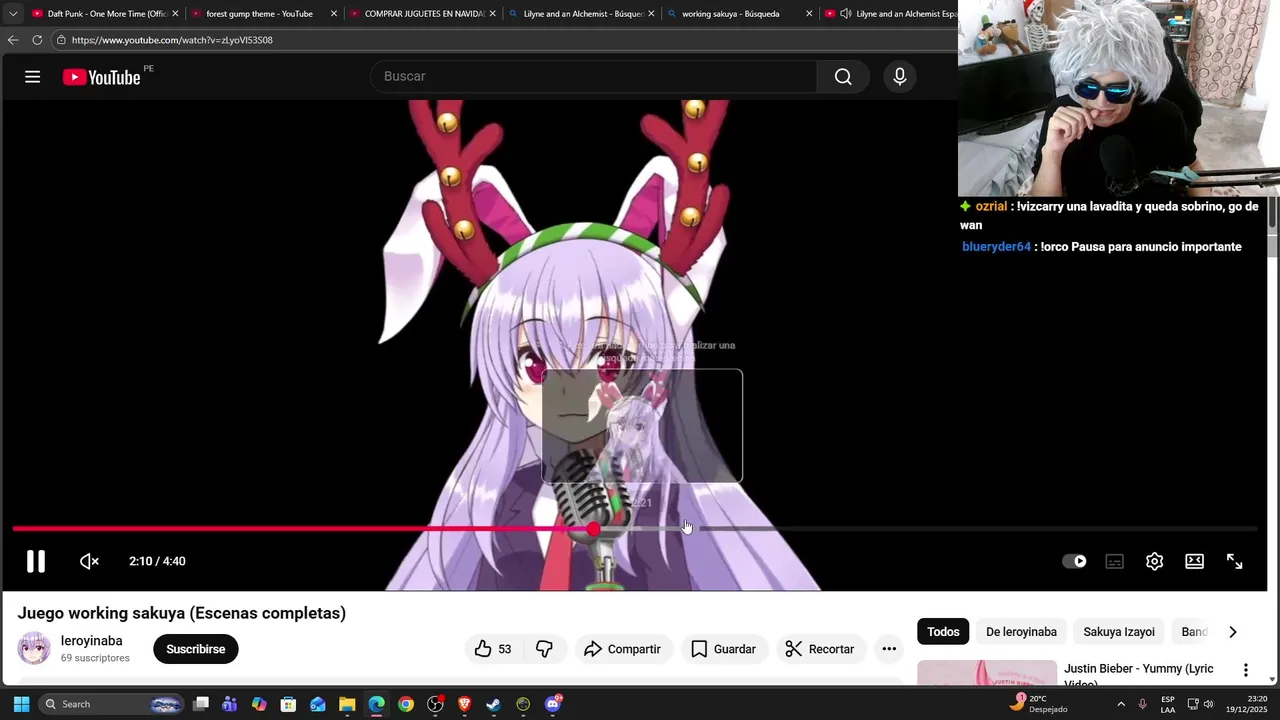Open options for Justin Bieber Yummy video
This screenshot has height=720, width=1280.
click(1245, 670)
